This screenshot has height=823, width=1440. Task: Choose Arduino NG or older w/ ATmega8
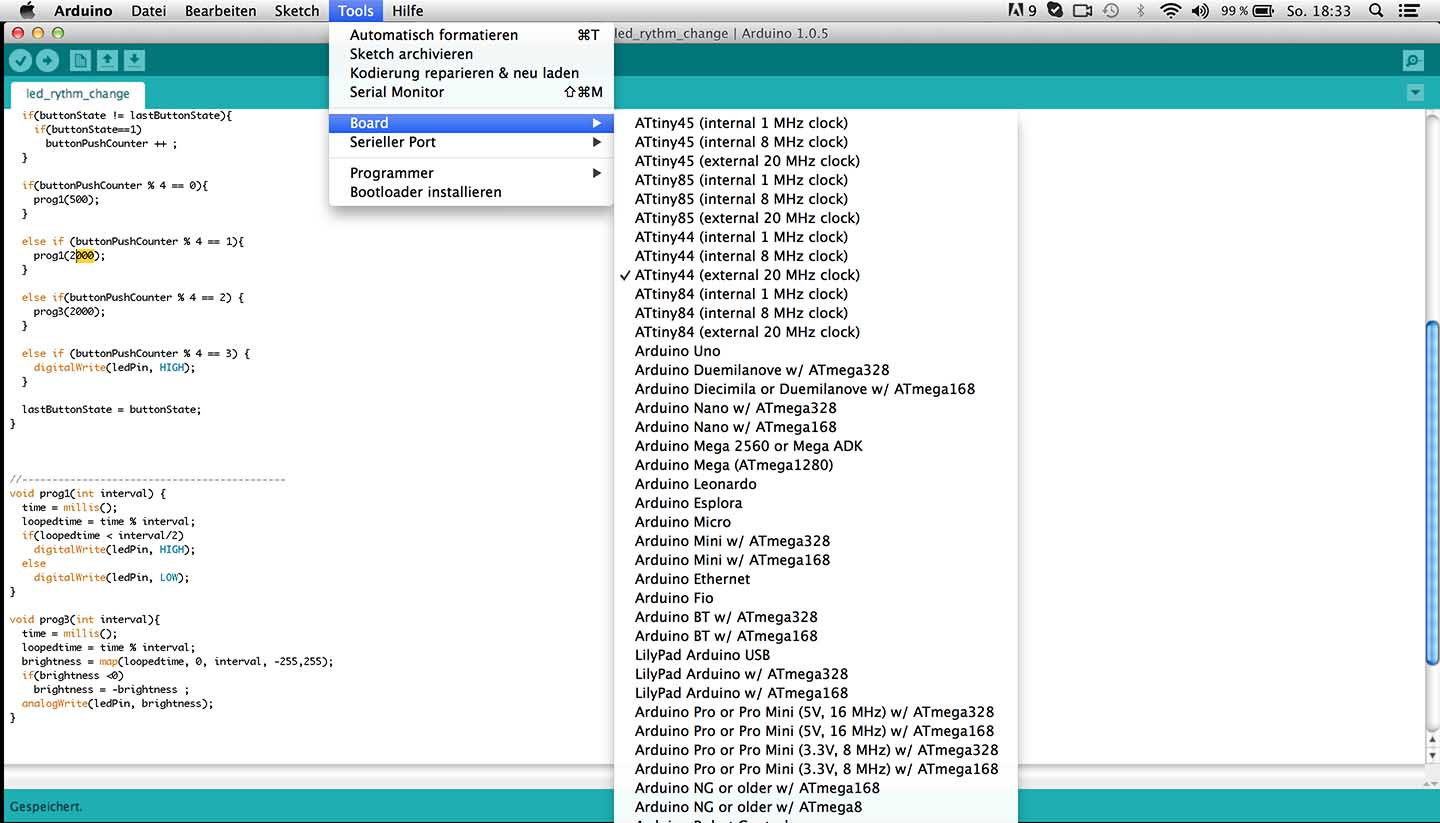816,807
